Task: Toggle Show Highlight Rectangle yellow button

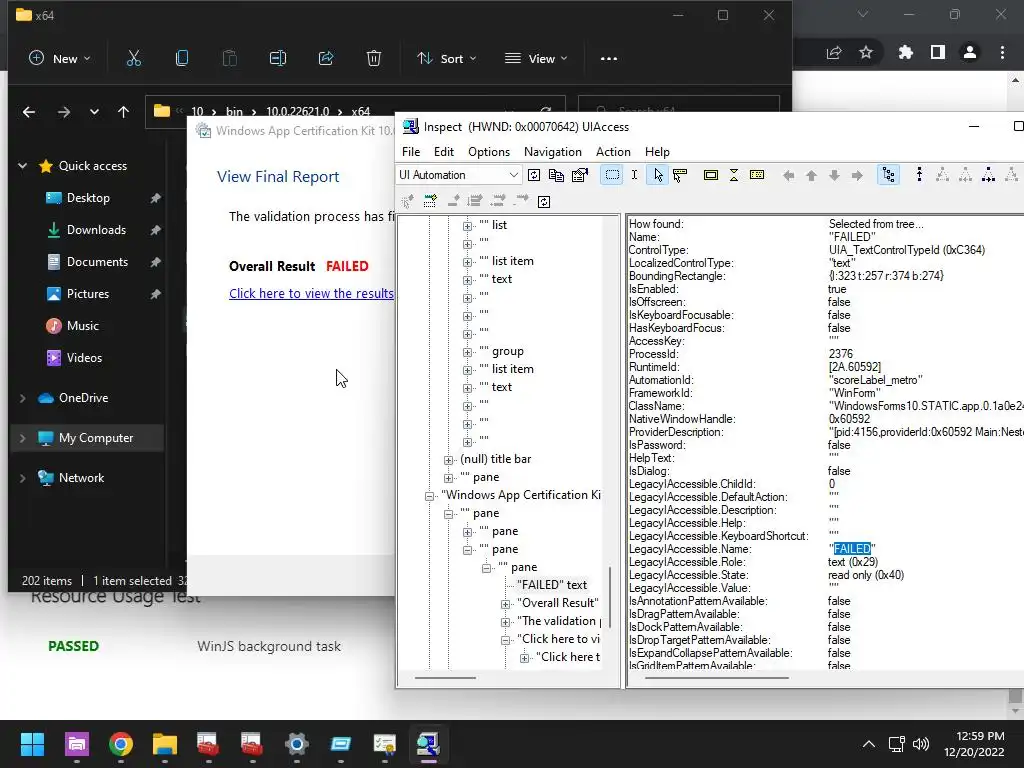Action: coord(711,175)
